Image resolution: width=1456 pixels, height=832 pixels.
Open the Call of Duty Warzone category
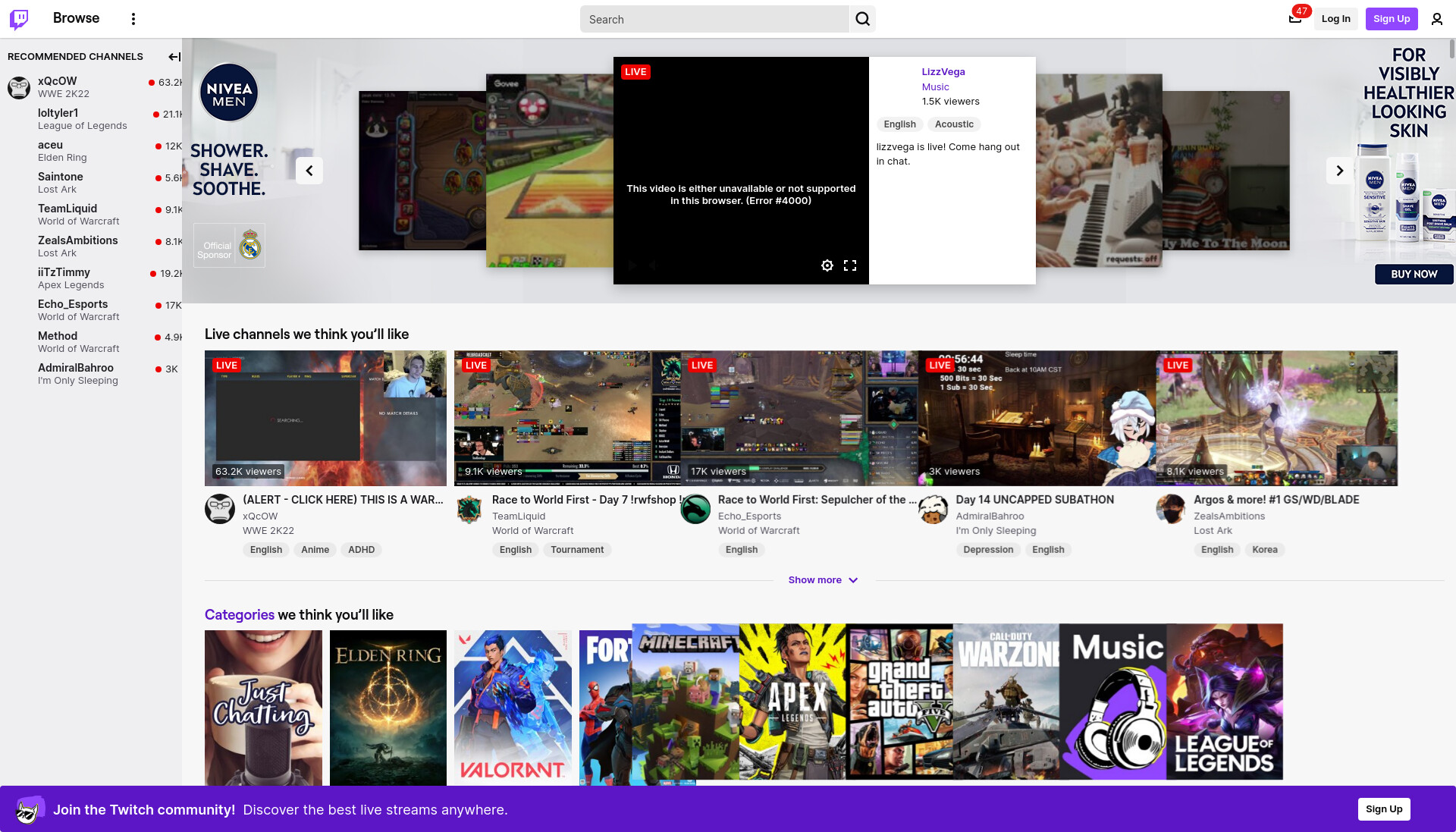pyautogui.click(x=1006, y=702)
